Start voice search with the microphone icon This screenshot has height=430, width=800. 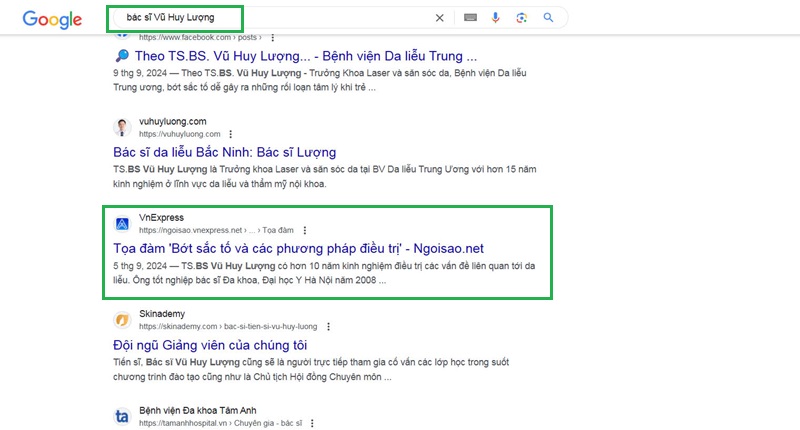[496, 18]
